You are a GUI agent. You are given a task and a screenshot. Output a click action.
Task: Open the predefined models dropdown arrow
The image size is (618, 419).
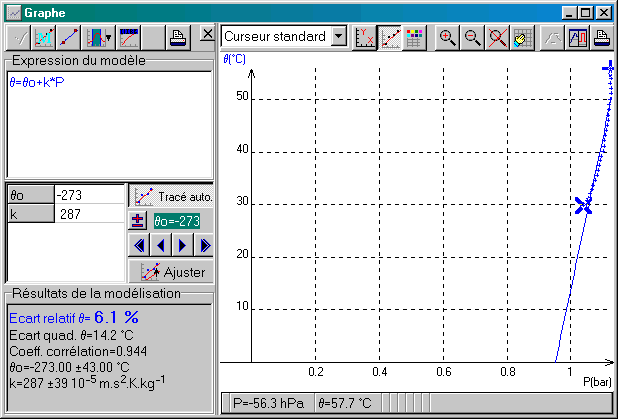(x=107, y=38)
